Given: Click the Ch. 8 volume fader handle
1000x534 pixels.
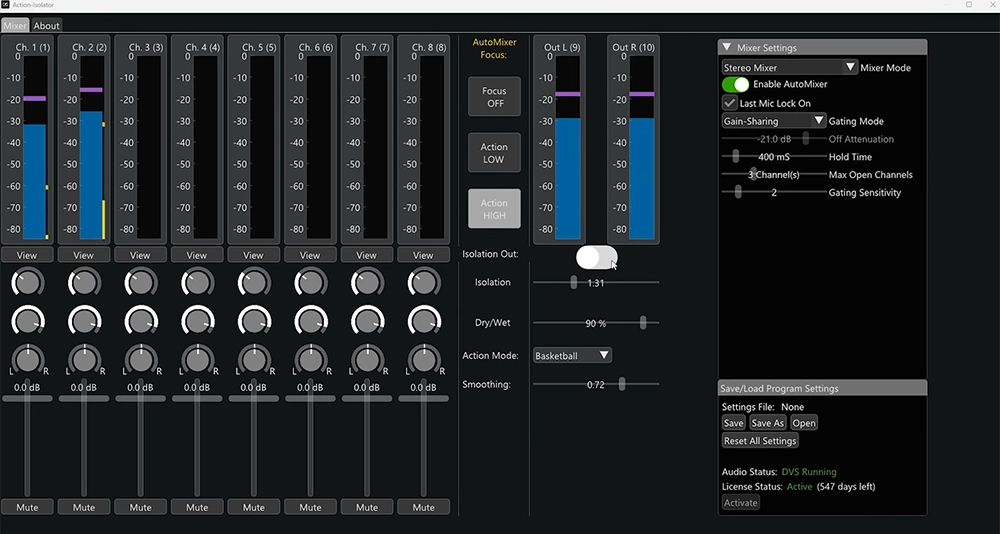Looking at the screenshot, I should [x=423, y=398].
